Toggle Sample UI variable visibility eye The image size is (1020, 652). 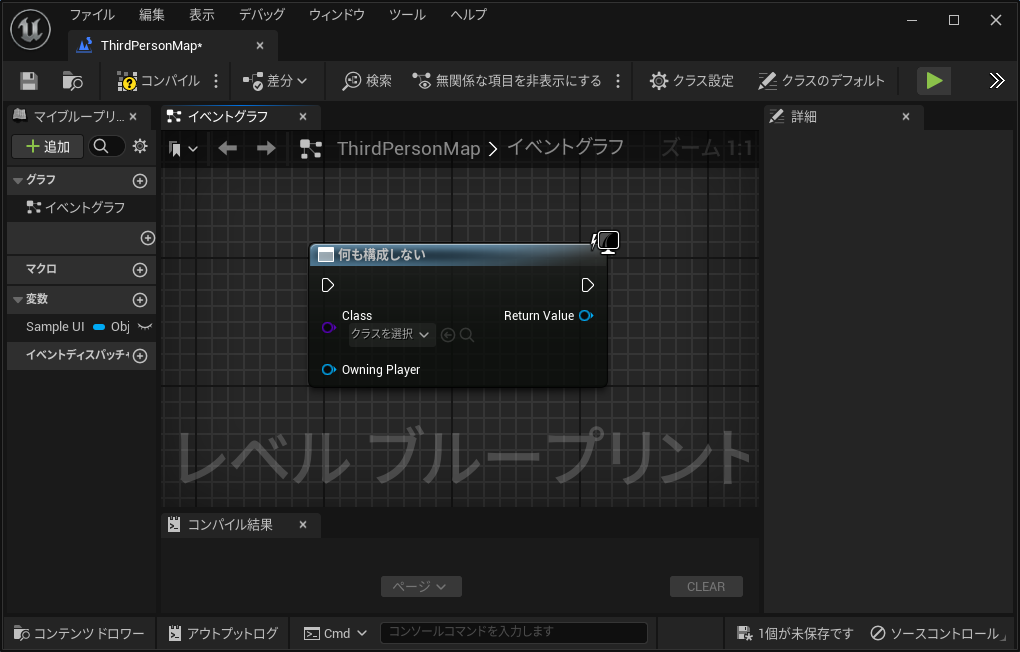coord(145,327)
